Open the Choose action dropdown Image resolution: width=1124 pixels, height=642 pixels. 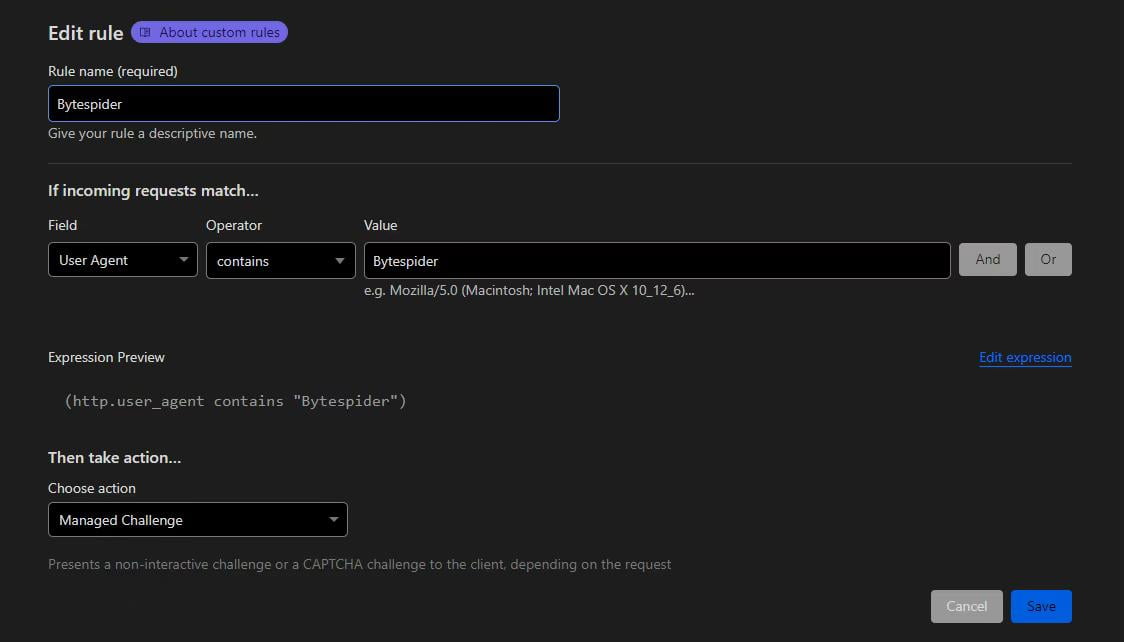(x=198, y=519)
